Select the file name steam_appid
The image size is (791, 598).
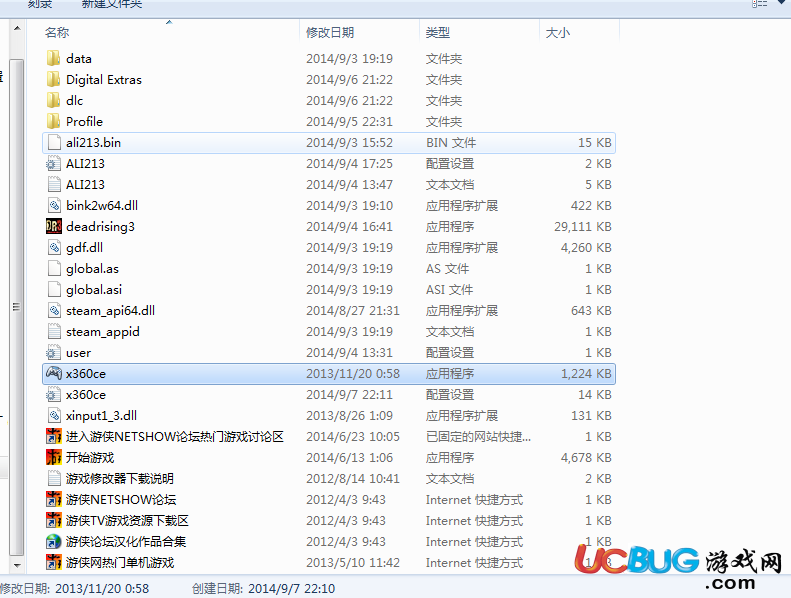pos(103,332)
